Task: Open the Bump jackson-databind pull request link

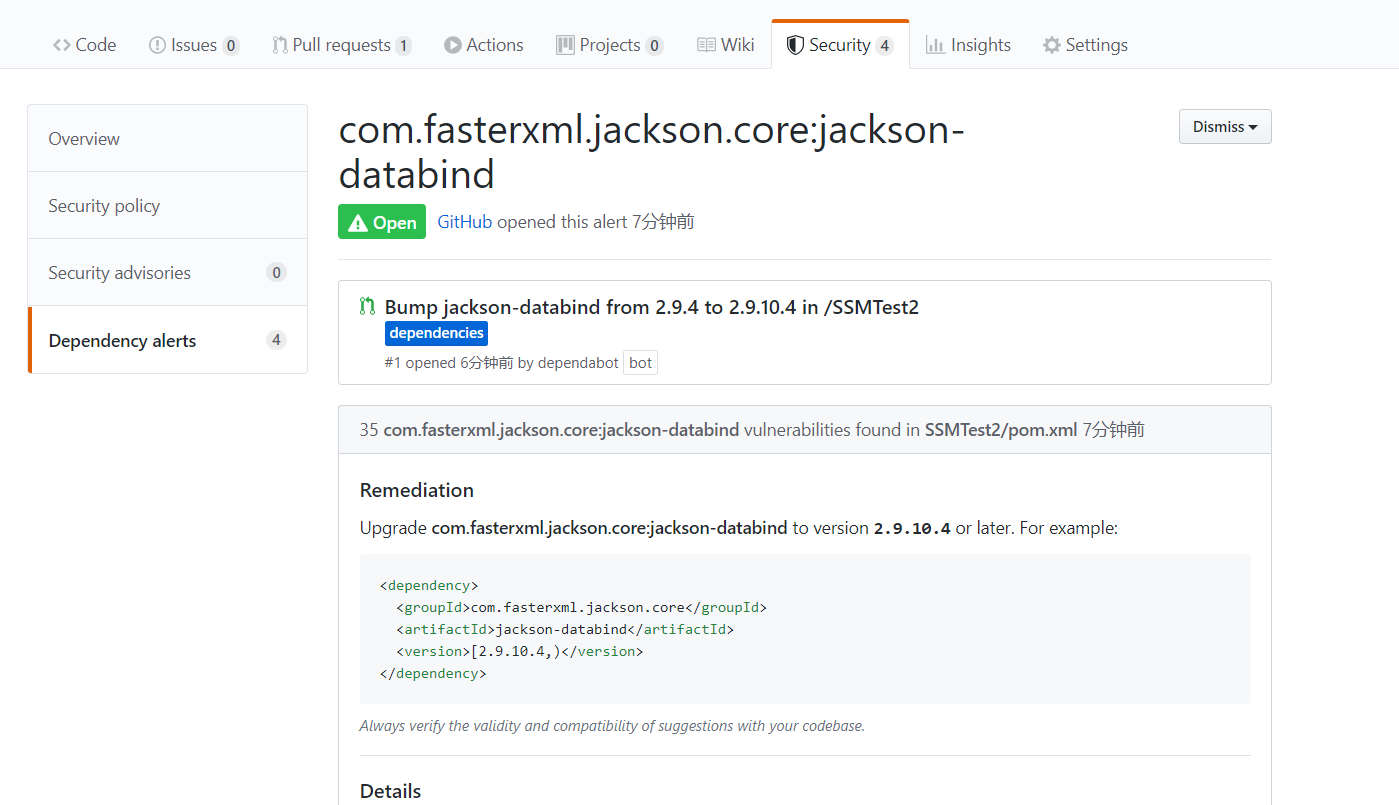Action: [652, 307]
